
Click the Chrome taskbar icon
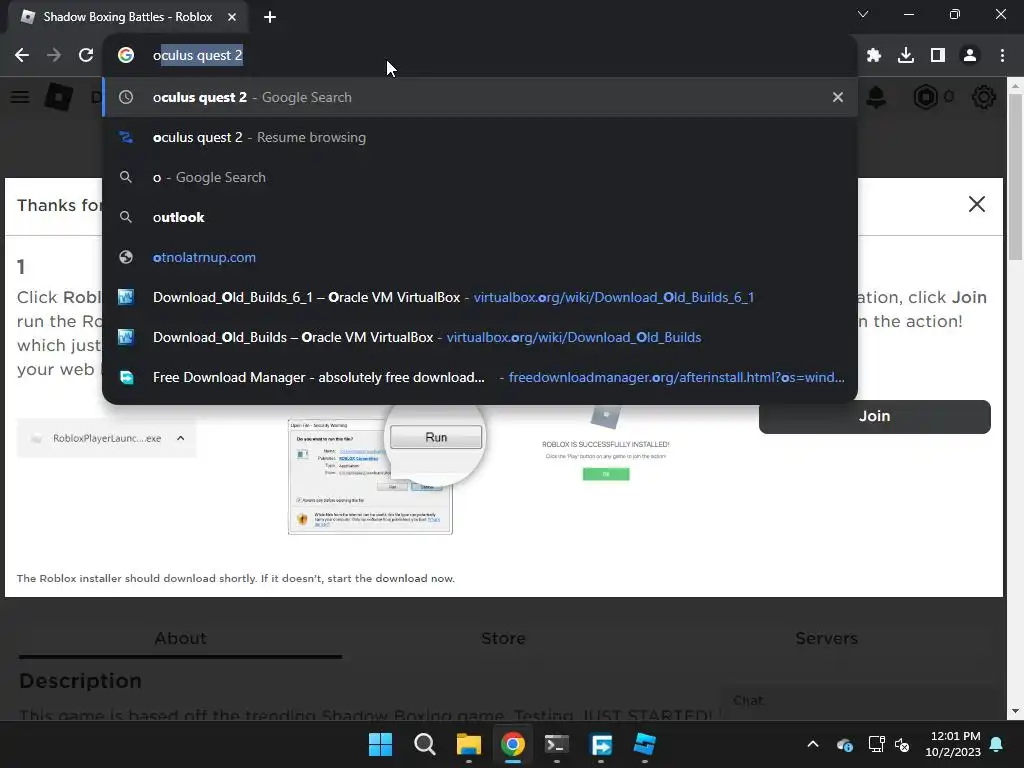click(513, 744)
